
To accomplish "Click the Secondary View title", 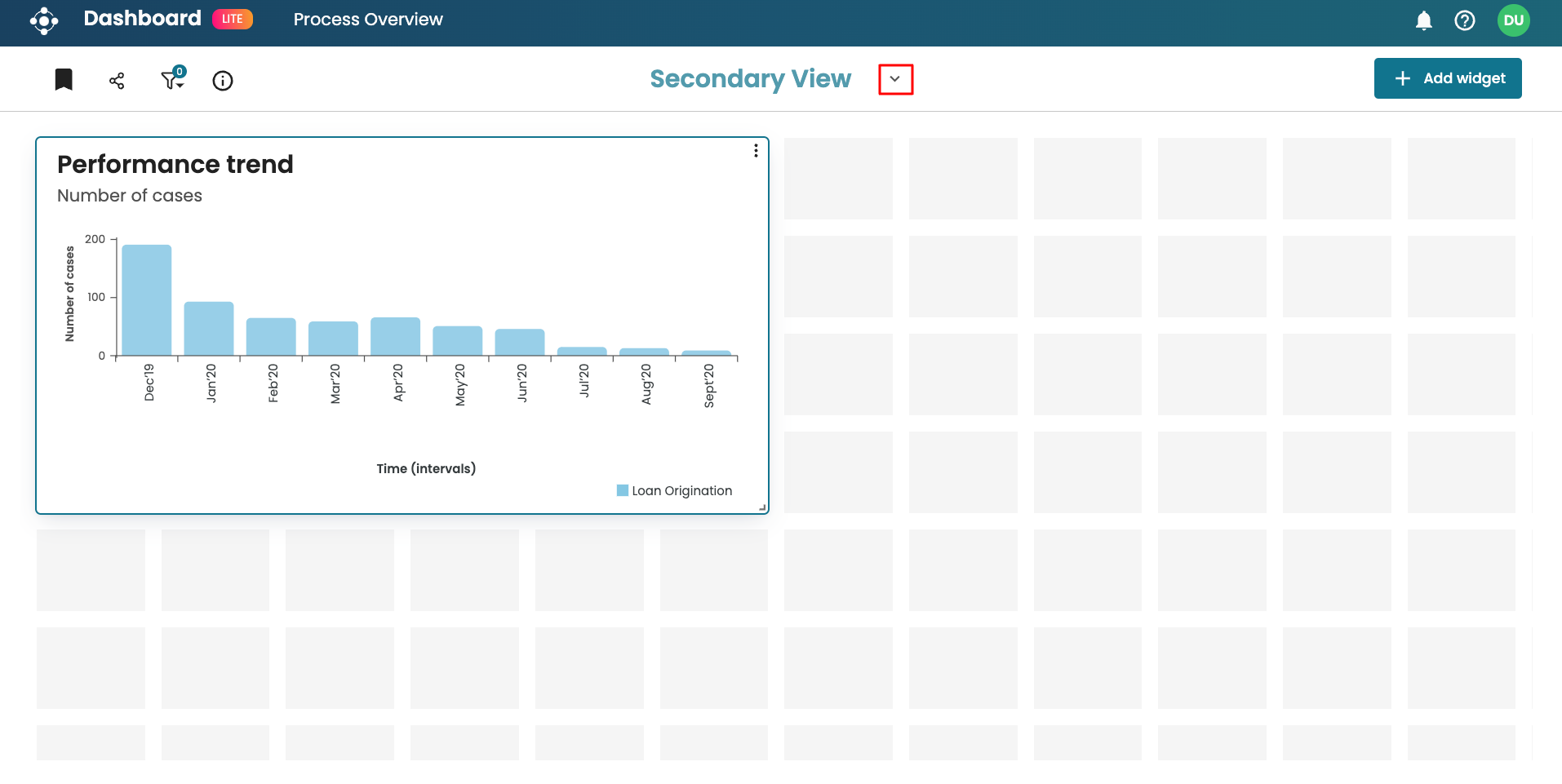I will [750, 79].
